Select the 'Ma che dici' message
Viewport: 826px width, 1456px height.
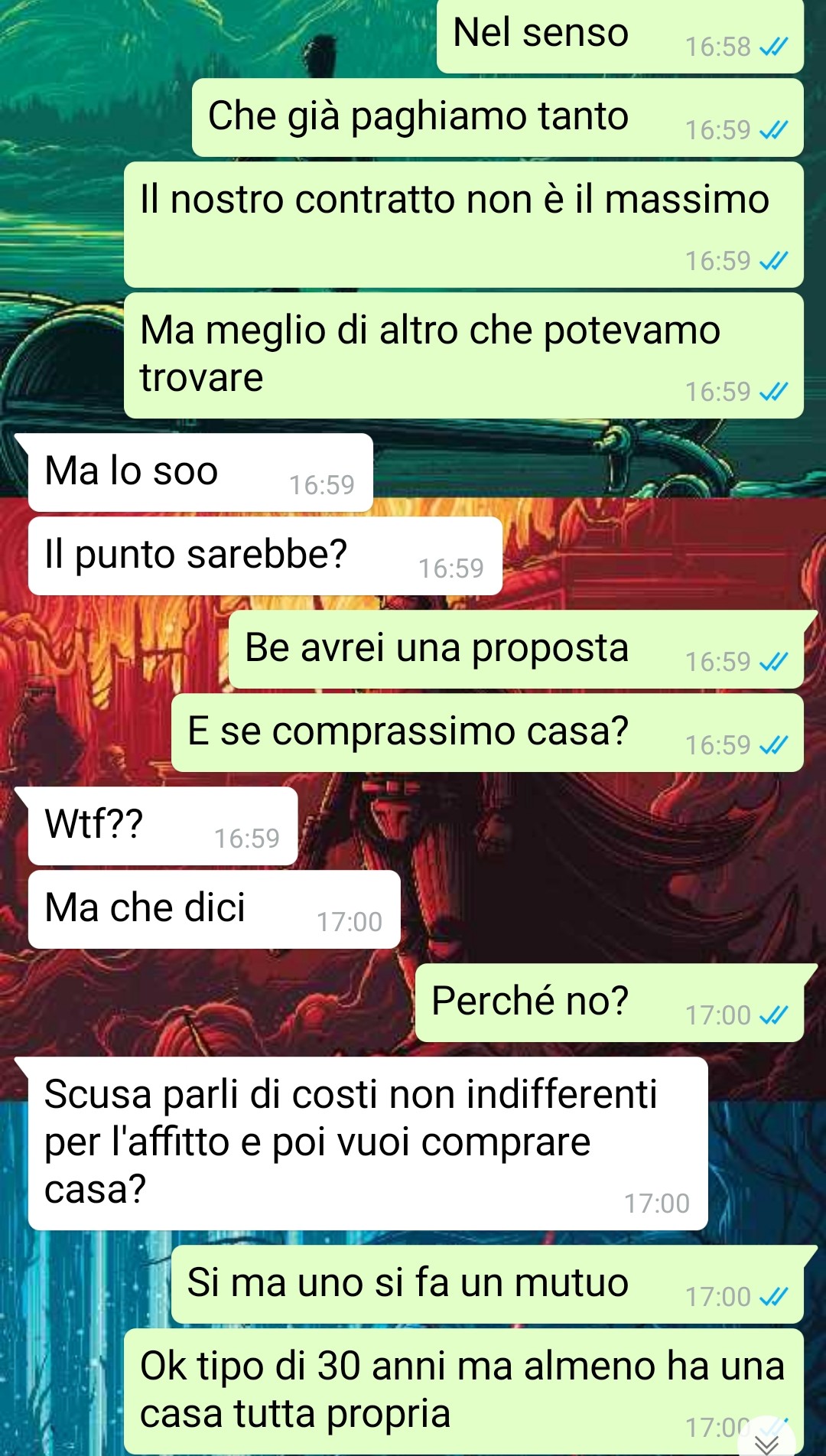[x=214, y=910]
